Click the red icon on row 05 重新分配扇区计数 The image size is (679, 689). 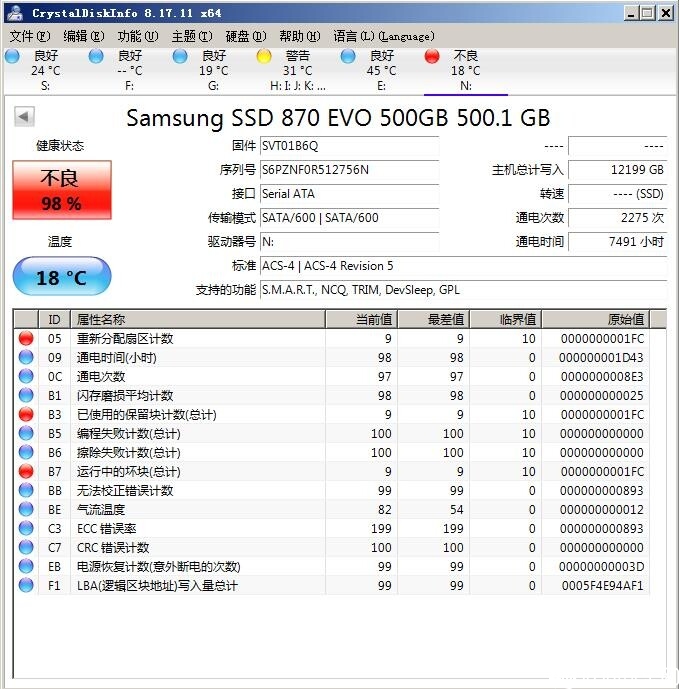[x=26, y=338]
